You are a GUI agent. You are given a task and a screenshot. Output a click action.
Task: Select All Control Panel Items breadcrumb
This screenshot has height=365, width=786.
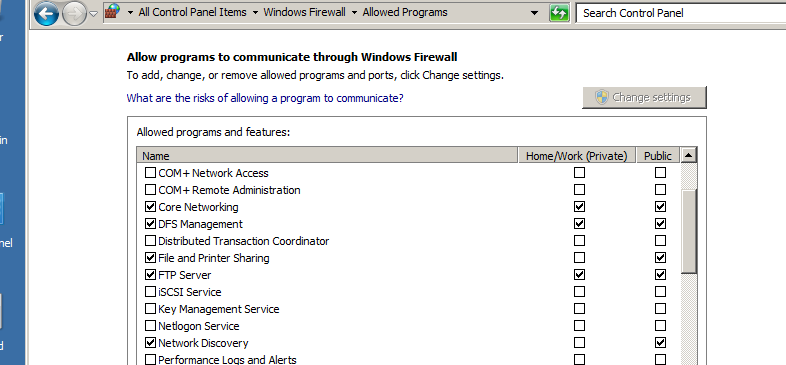pyautogui.click(x=192, y=13)
